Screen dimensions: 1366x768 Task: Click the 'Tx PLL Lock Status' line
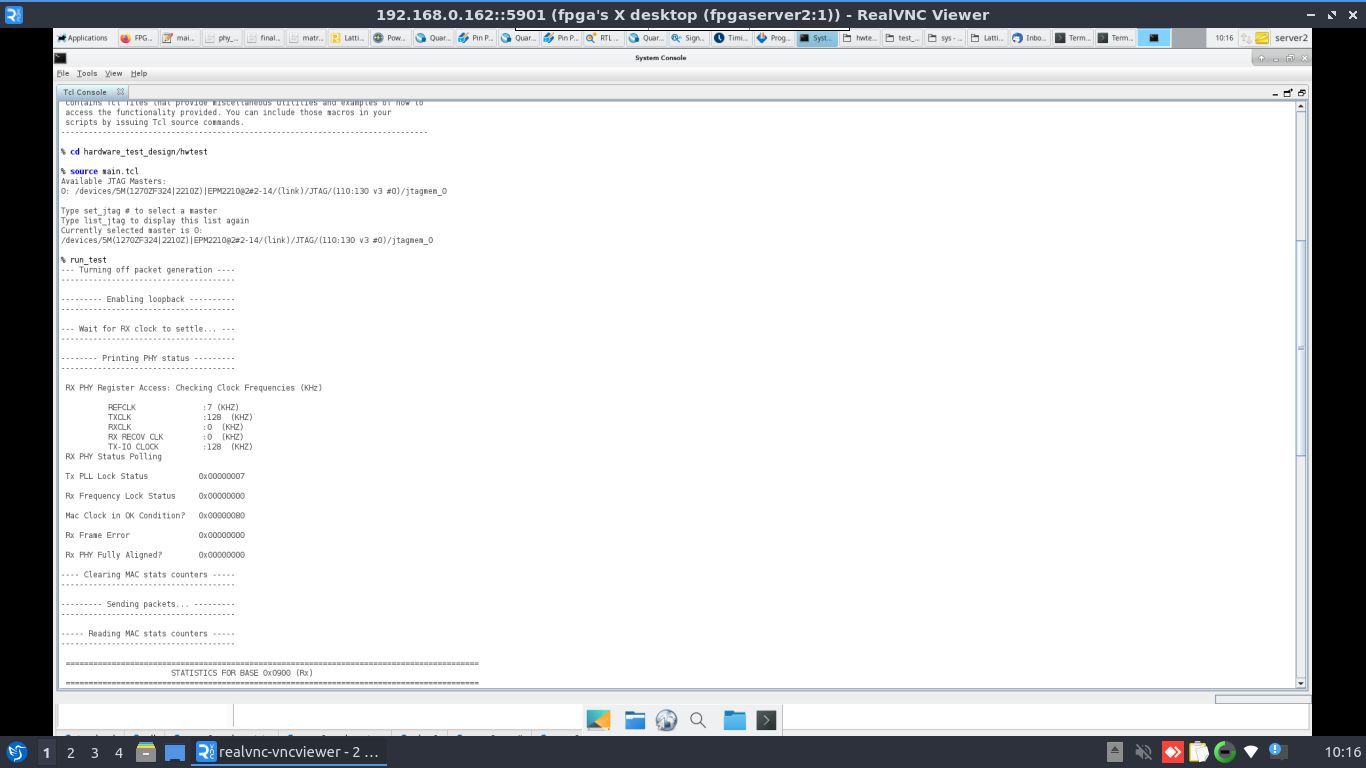(x=155, y=476)
